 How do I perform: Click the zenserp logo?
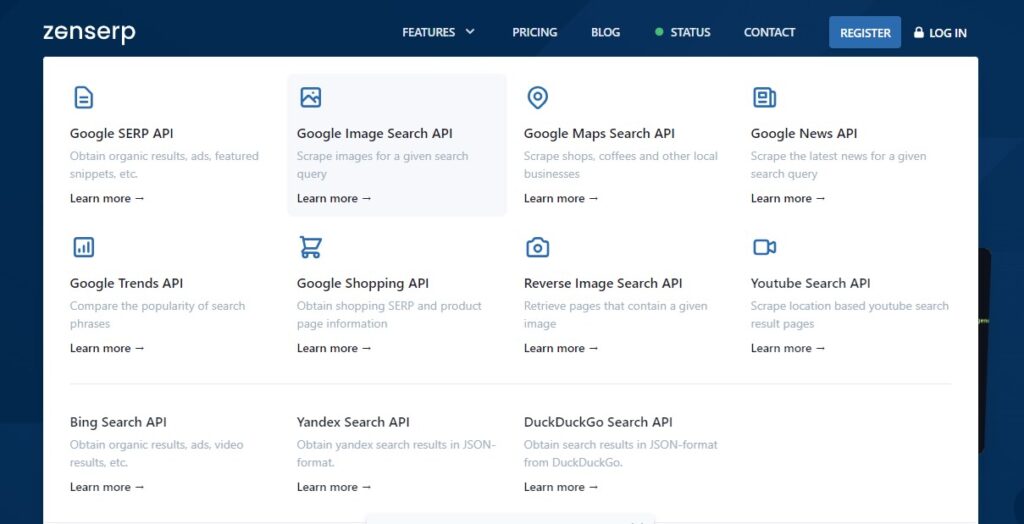[89, 33]
